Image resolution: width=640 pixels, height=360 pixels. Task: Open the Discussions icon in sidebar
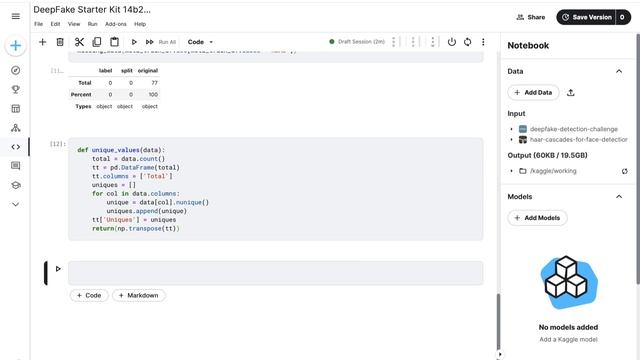(x=16, y=166)
